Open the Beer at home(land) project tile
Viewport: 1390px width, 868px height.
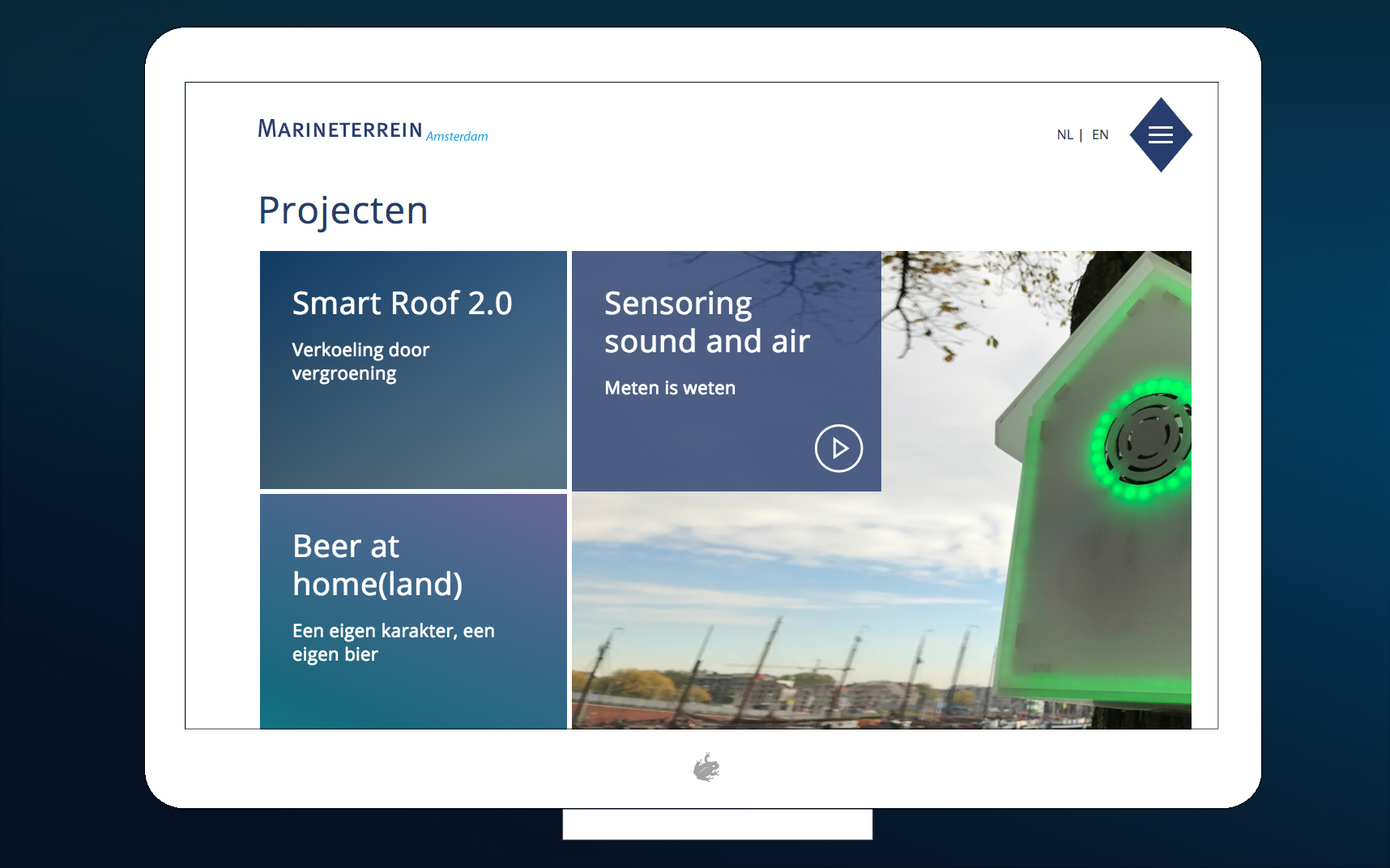413,611
